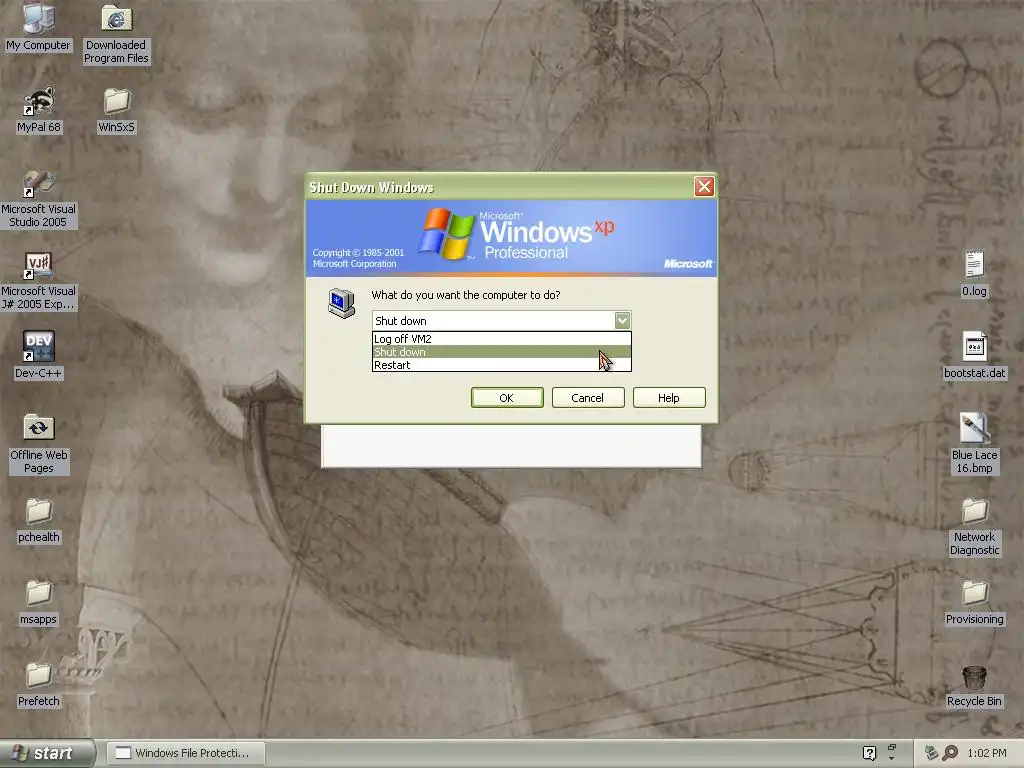Select the Prefetch folder icon
The width and height of the screenshot is (1024, 768).
39,684
